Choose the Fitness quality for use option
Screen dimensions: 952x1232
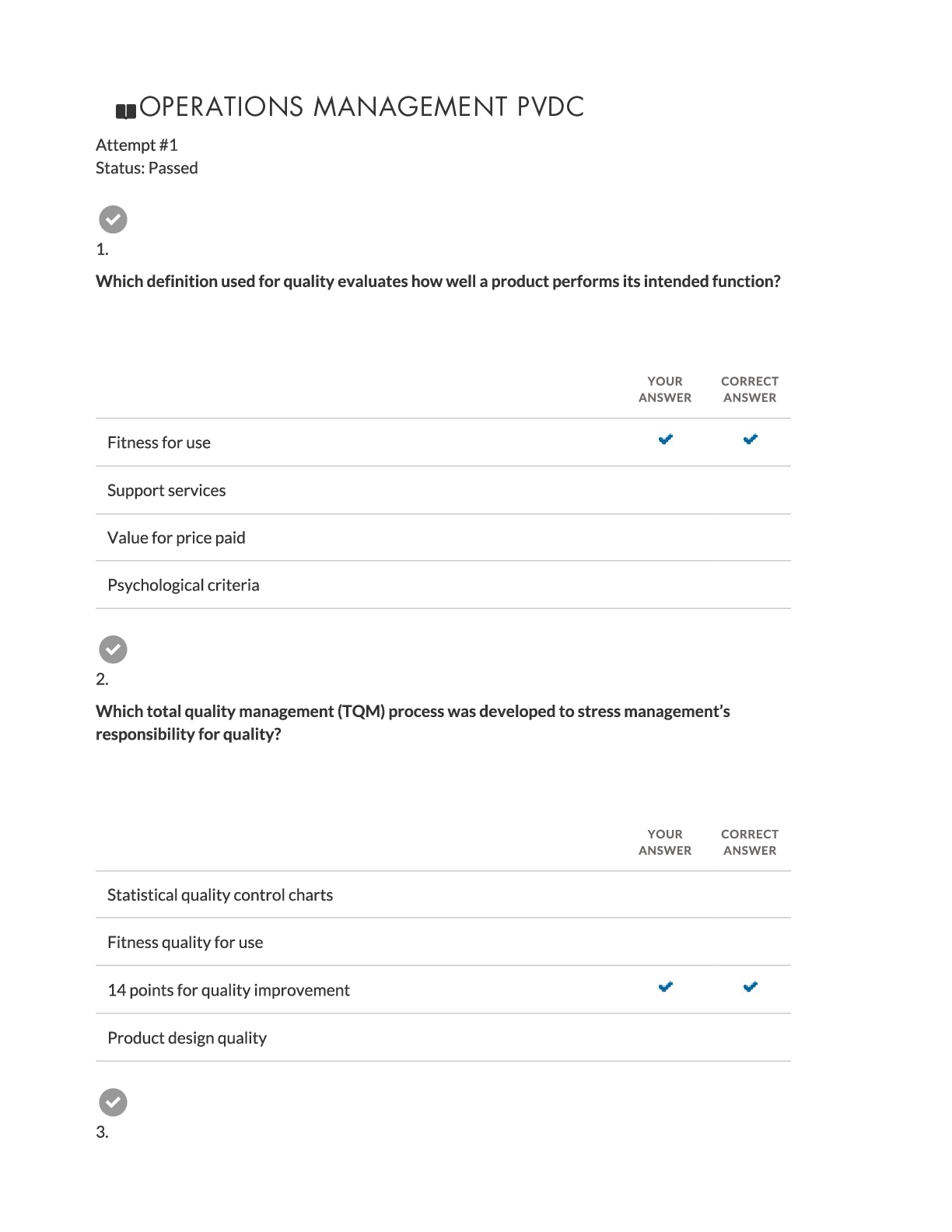point(185,943)
